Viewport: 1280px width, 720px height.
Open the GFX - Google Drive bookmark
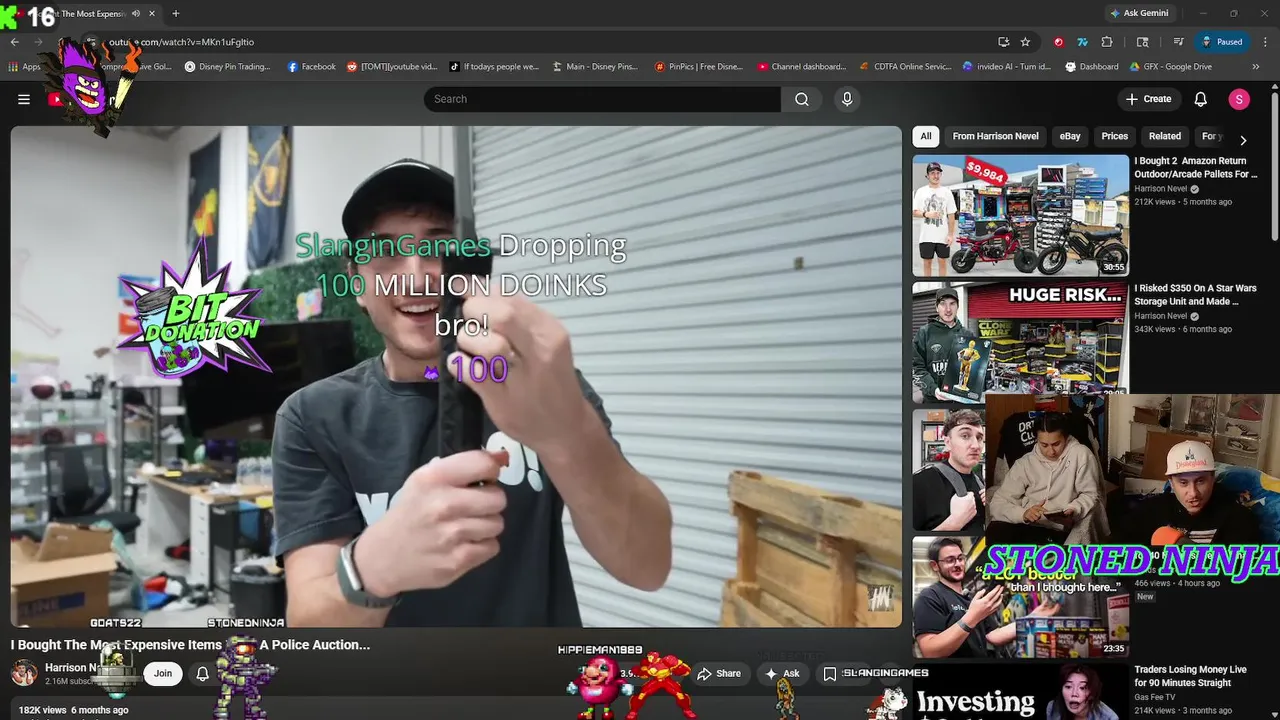pos(1170,67)
